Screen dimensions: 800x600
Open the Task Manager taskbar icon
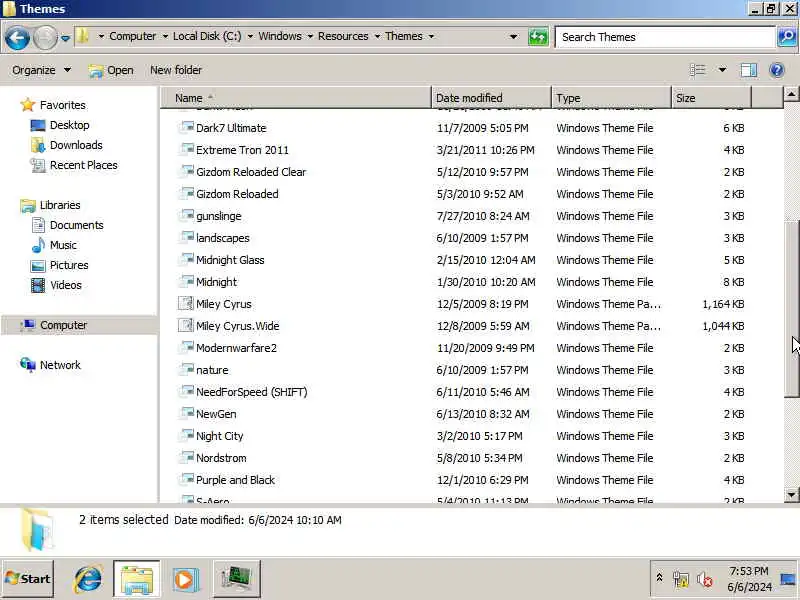236,579
